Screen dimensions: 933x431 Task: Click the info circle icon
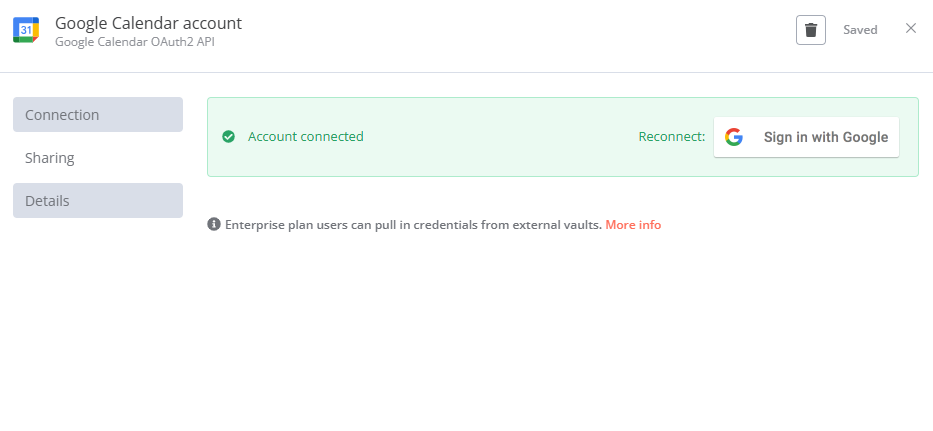pyautogui.click(x=214, y=224)
